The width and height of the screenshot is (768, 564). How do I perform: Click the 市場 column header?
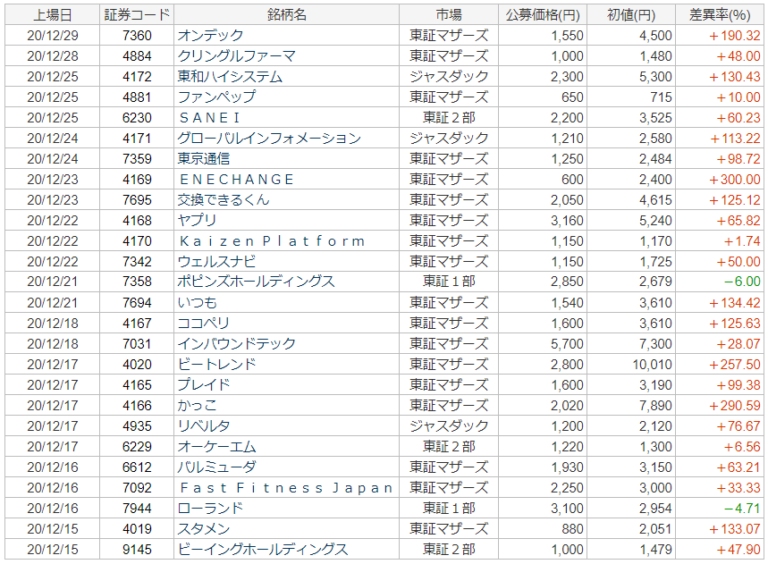pos(448,15)
